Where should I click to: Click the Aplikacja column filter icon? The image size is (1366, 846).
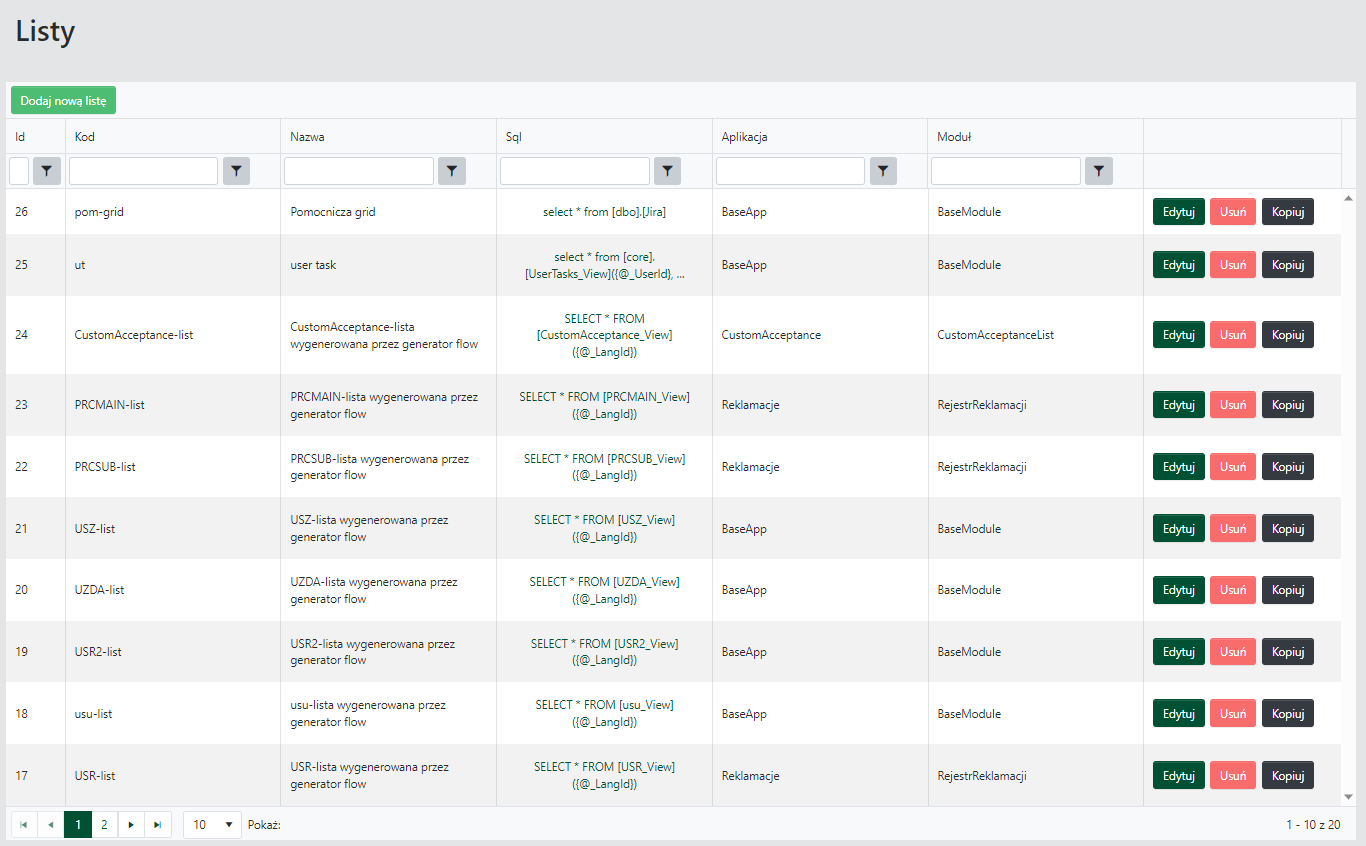pyautogui.click(x=883, y=172)
